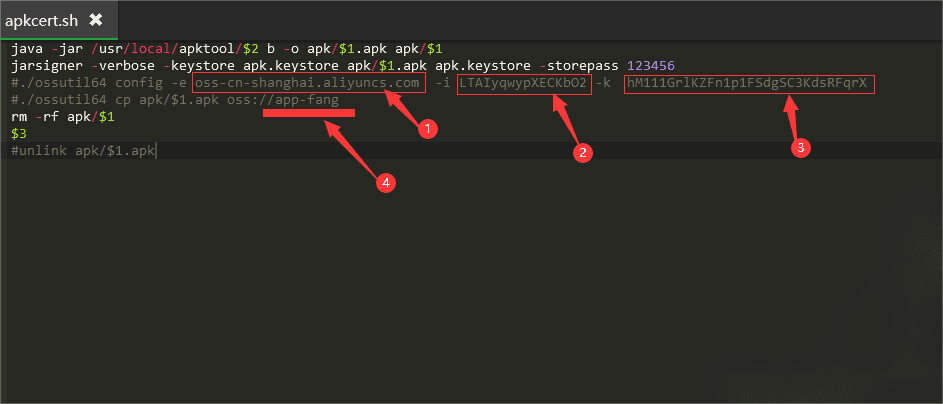Click the $3 variable line

(18, 133)
